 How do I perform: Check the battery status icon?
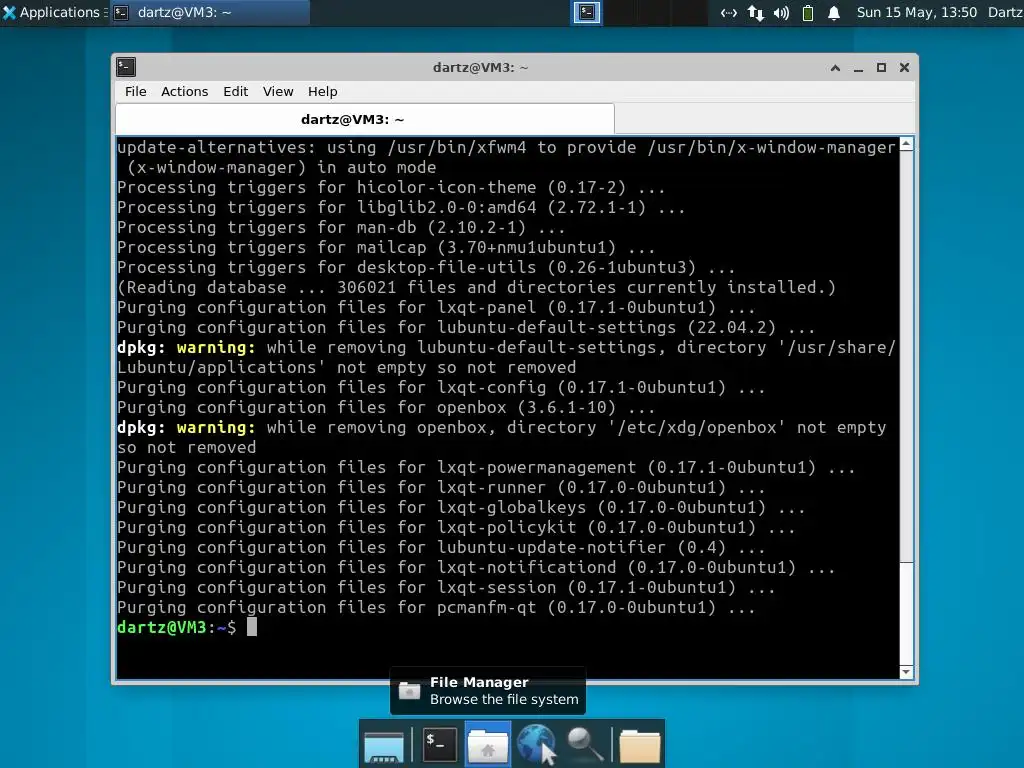[808, 12]
